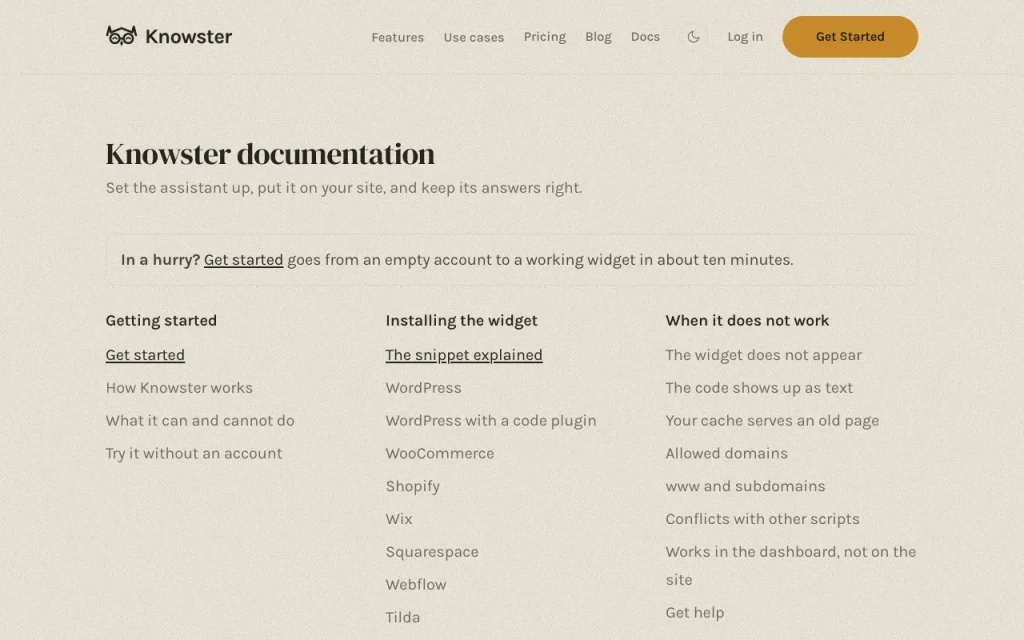The image size is (1024, 640).
Task: Open WordPress with a code plugin
Action: coord(490,421)
